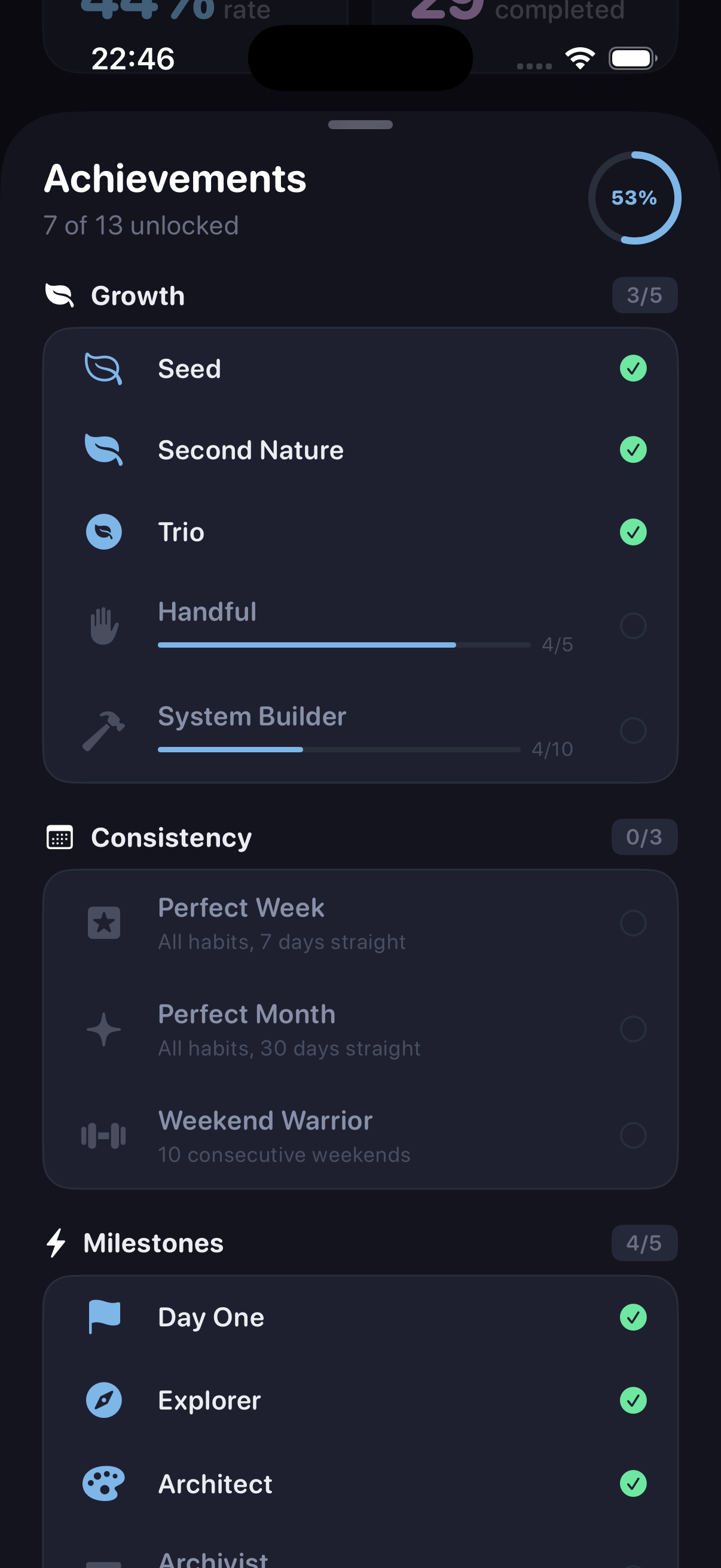721x1568 pixels.
Task: Tap the Handful hand icon
Action: point(103,625)
